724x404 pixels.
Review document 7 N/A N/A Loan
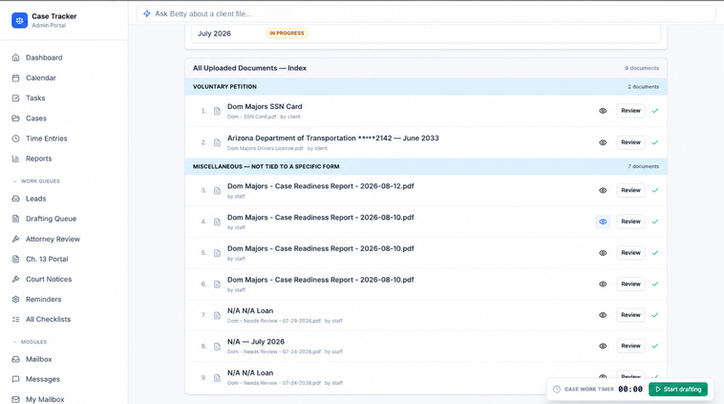pos(631,315)
